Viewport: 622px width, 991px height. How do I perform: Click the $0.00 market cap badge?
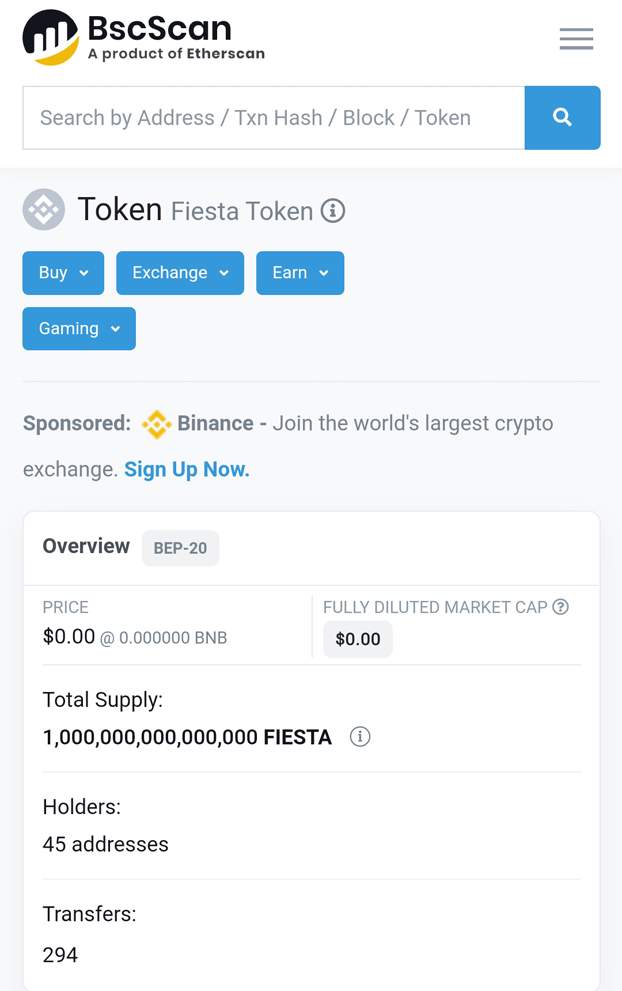pos(357,639)
